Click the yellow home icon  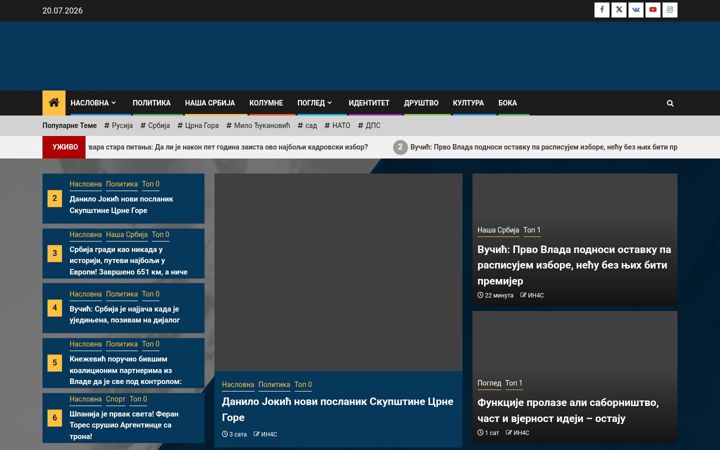(54, 103)
